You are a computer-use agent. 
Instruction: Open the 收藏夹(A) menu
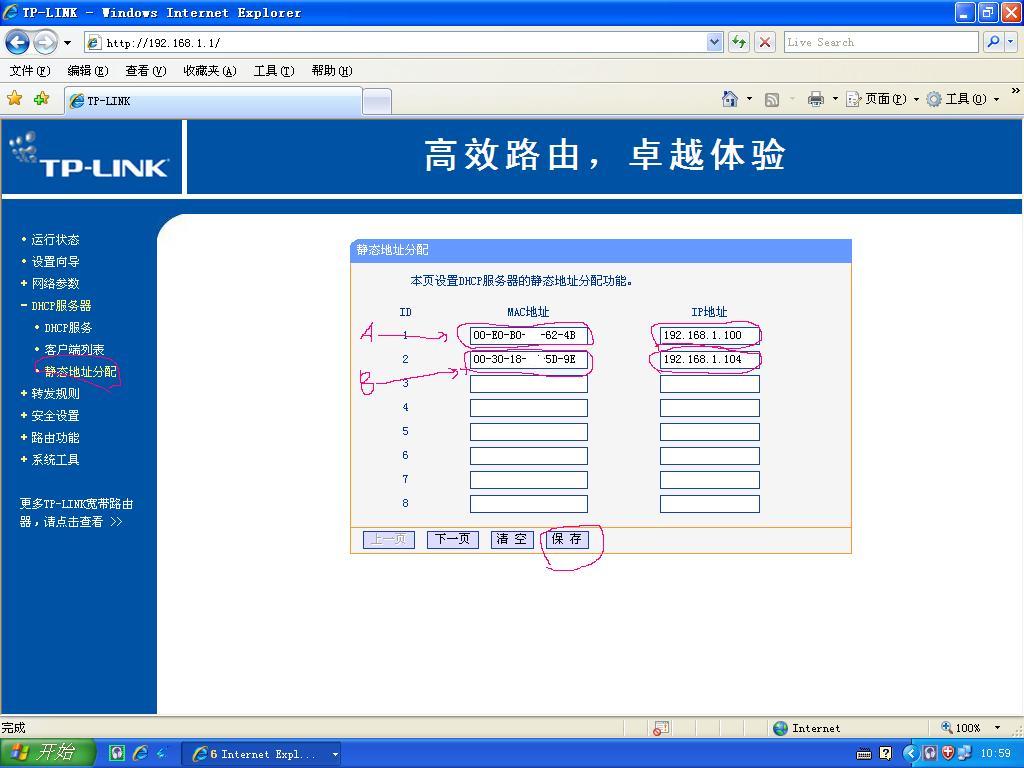pos(210,71)
